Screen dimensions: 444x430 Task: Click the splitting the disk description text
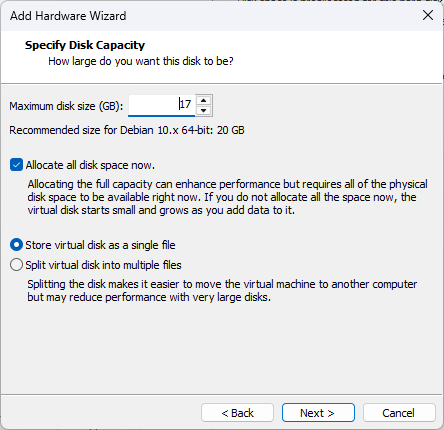click(222, 291)
